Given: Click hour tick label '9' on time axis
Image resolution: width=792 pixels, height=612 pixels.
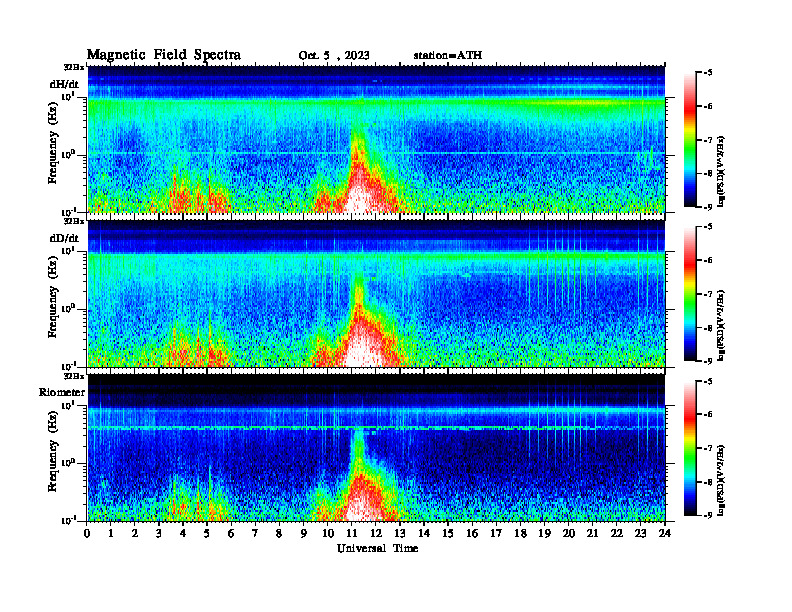Looking at the screenshot, I should [303, 533].
